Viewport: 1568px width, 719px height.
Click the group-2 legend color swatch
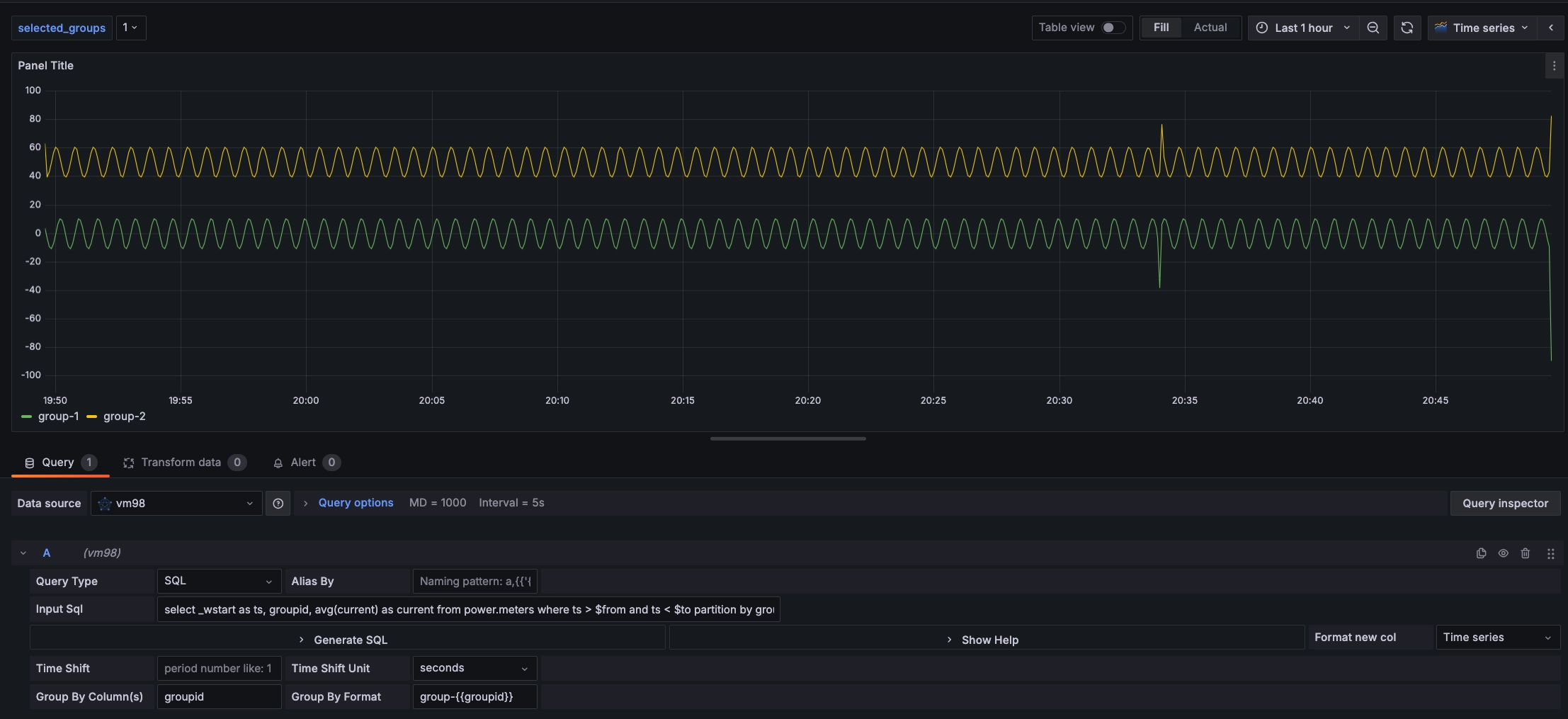click(x=91, y=417)
